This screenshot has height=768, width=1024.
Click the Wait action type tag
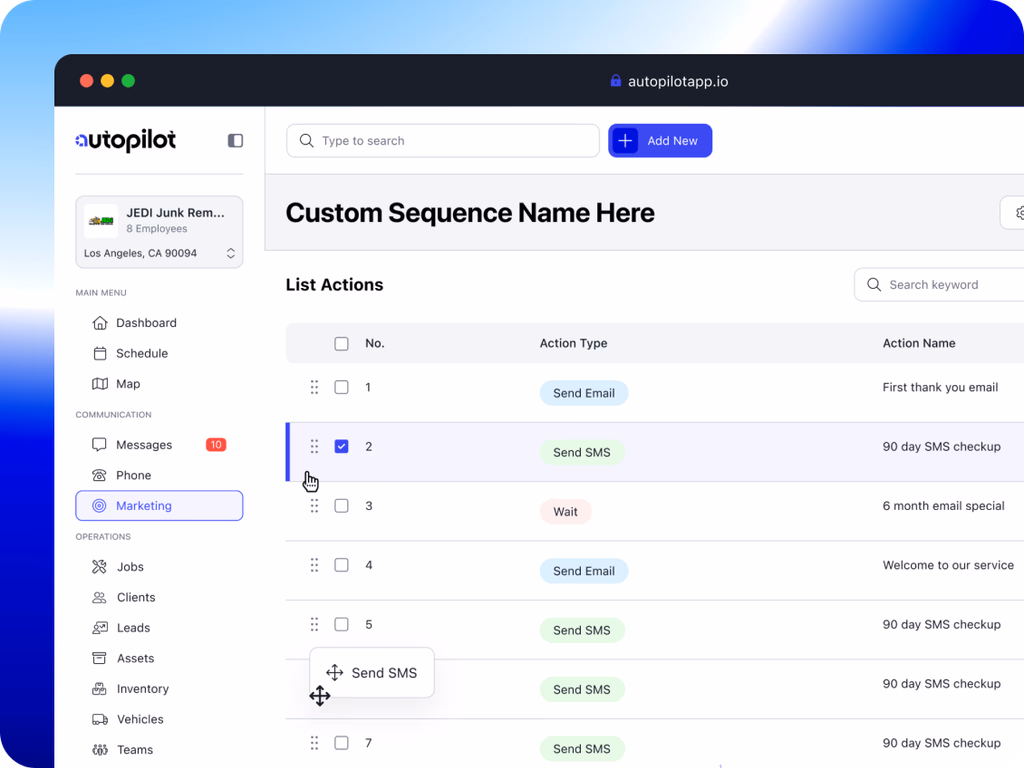click(x=565, y=512)
